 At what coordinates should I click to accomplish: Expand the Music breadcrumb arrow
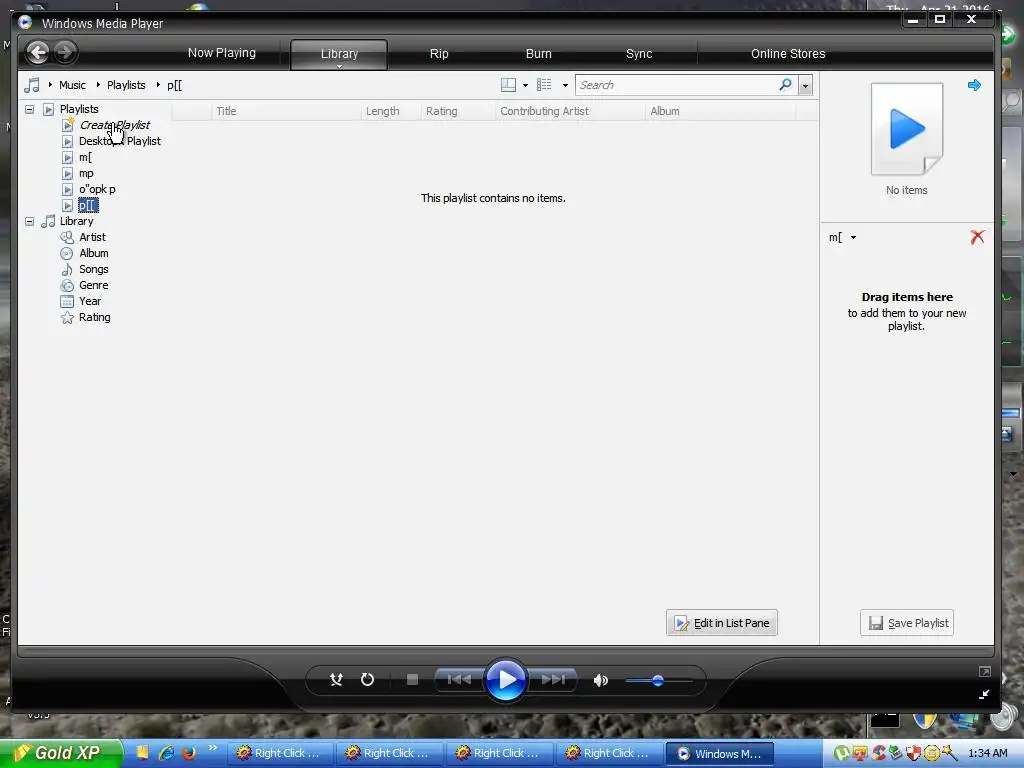pyautogui.click(x=50, y=85)
